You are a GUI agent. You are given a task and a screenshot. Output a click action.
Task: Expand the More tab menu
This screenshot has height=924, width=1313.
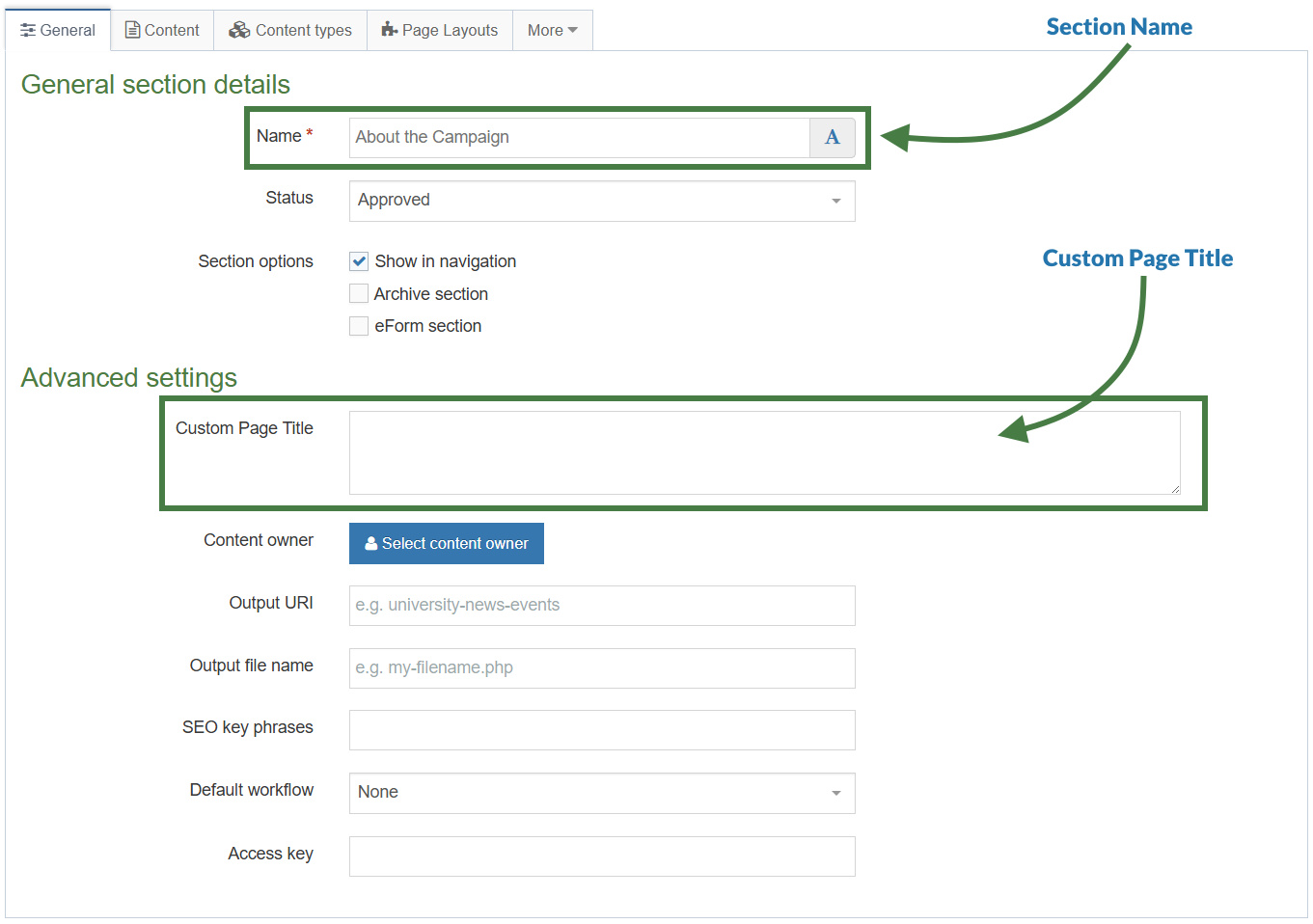coord(552,30)
